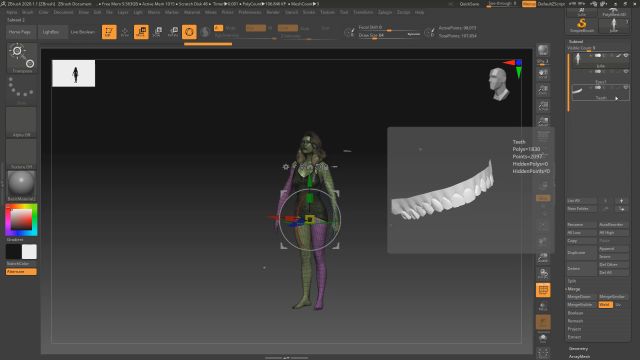Click the Rename subtool button
The width and height of the screenshot is (640, 360).
tap(581, 224)
